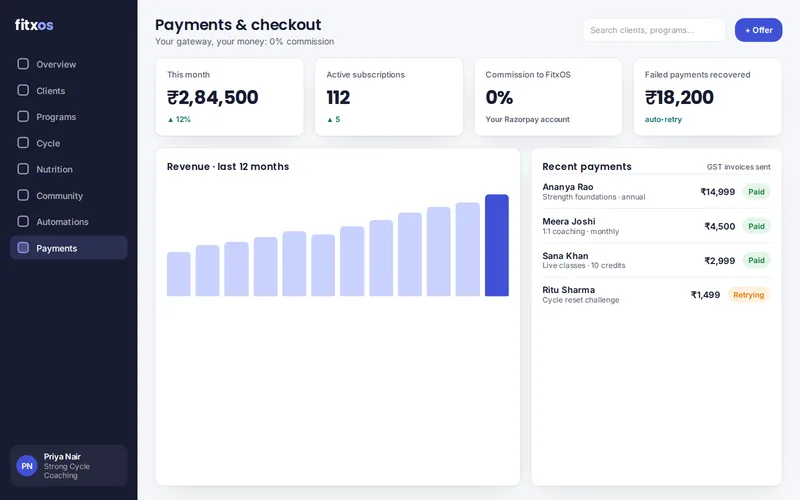
Task: Go to the Clients section
Action: pyautogui.click(x=68, y=90)
